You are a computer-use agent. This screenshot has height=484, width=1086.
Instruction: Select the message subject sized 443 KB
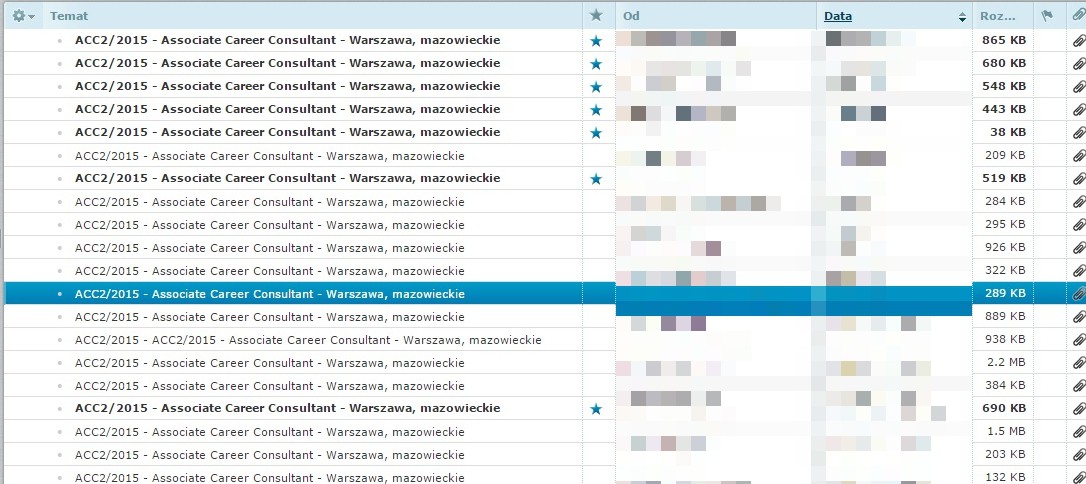[x=287, y=109]
